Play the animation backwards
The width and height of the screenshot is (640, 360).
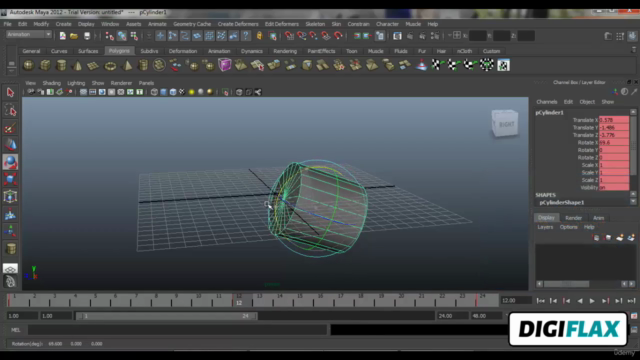[580, 301]
